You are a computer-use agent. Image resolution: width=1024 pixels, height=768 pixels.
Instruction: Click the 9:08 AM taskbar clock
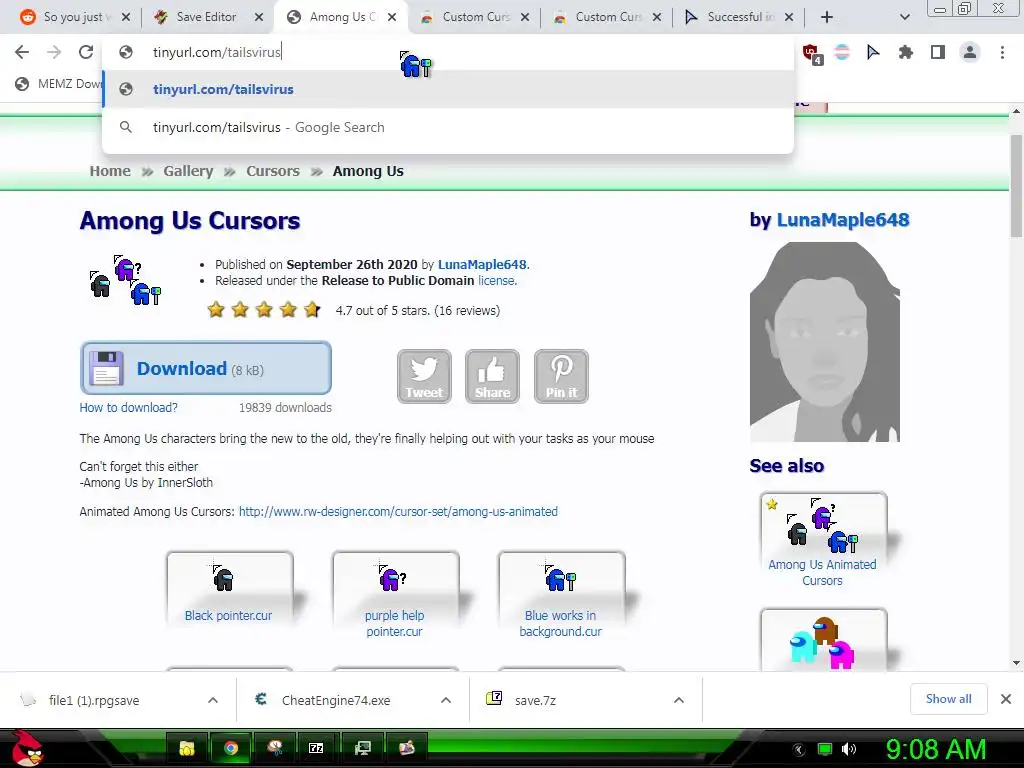click(935, 749)
